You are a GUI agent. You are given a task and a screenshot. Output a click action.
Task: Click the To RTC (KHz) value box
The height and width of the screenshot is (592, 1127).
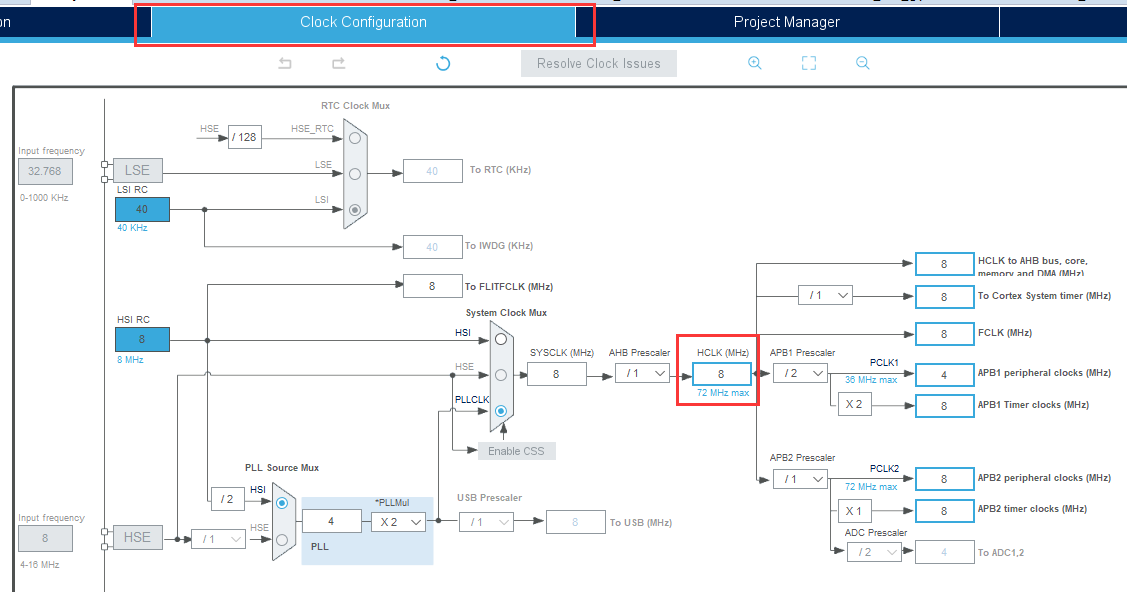tap(433, 171)
